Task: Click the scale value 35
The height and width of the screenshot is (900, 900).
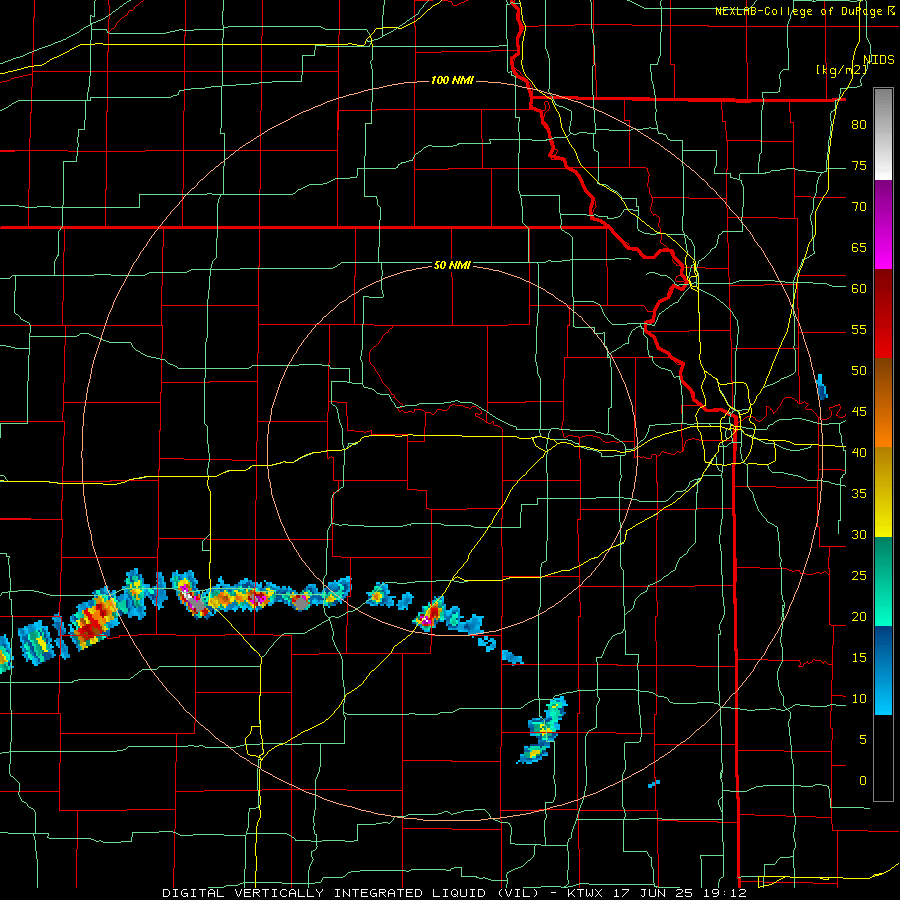Action: [859, 494]
